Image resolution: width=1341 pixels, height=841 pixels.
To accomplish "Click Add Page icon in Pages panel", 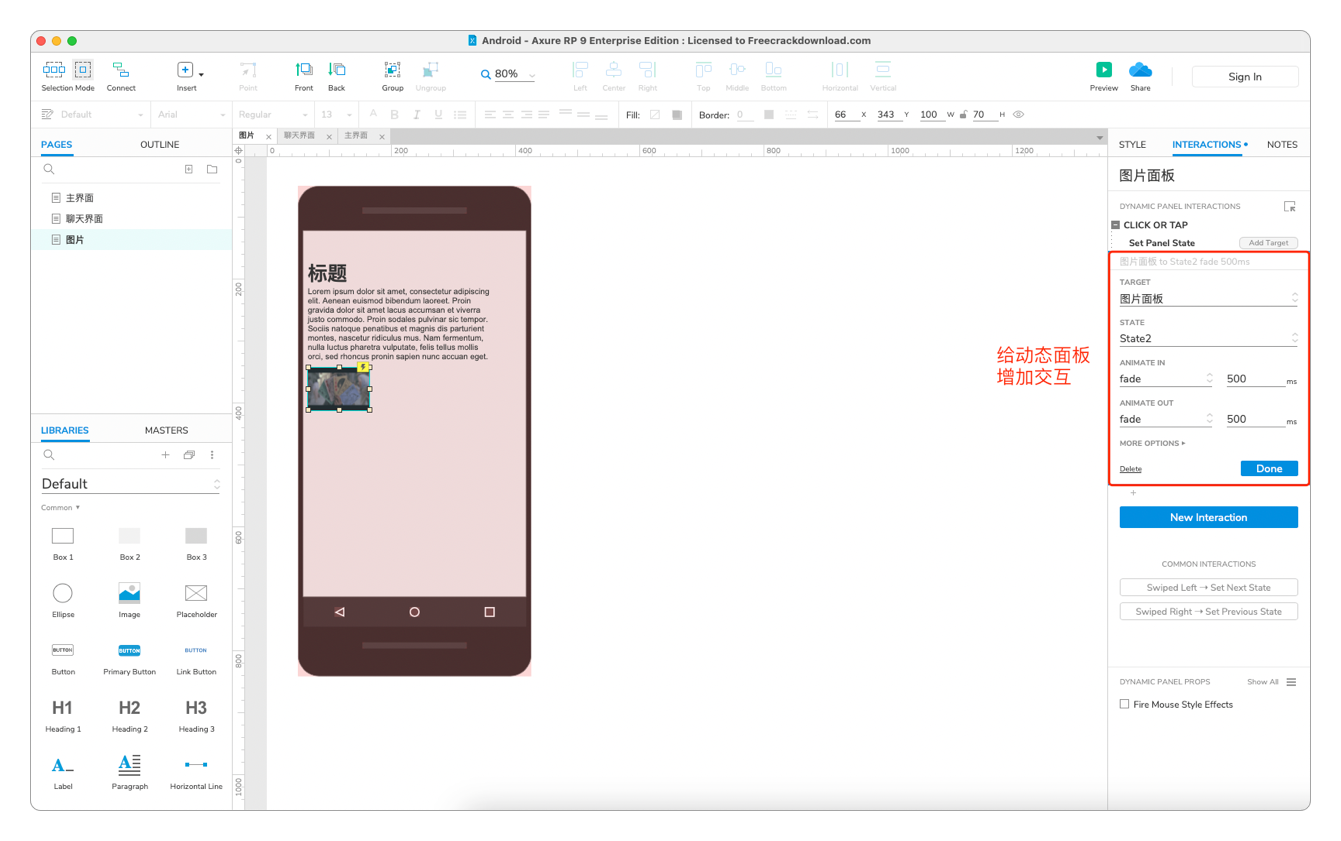I will pos(189,170).
